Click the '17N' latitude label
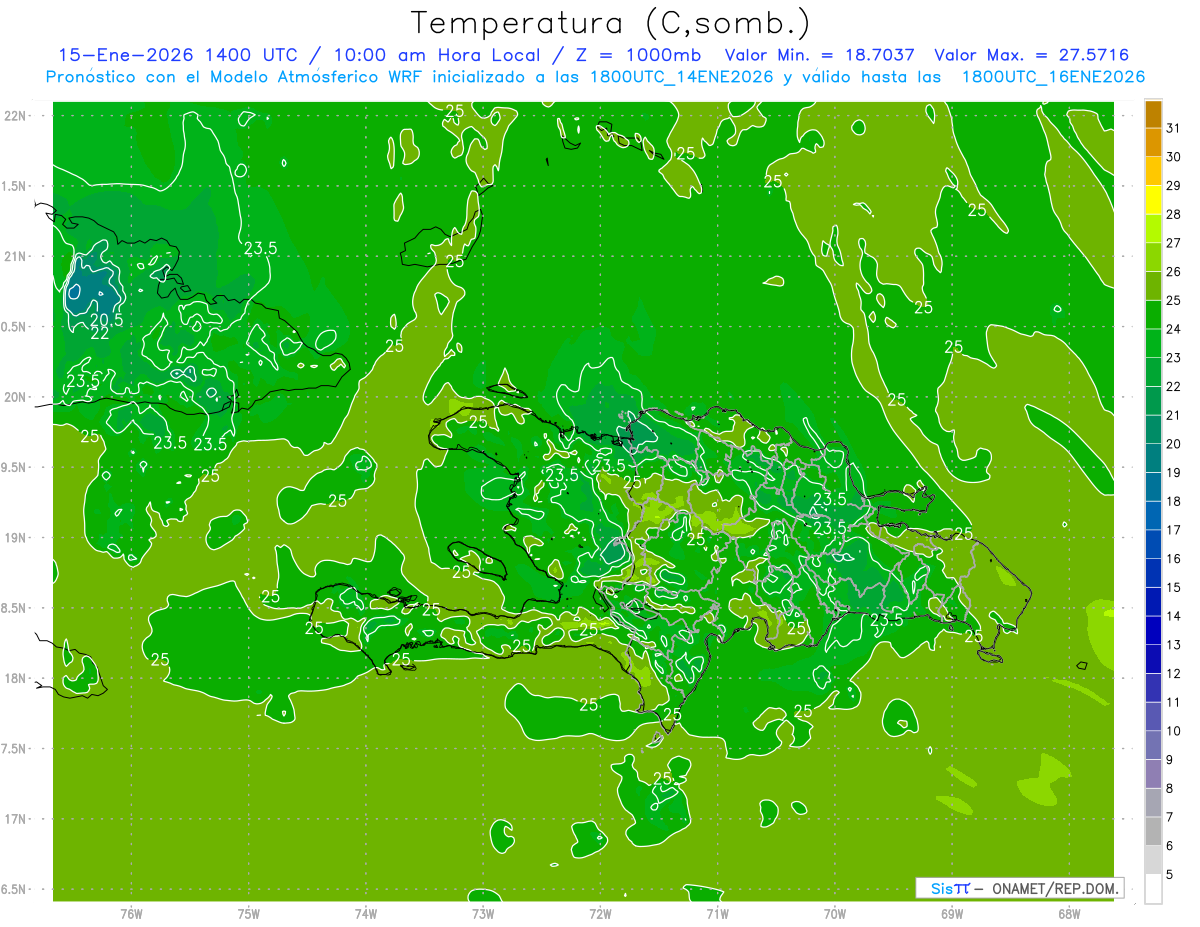 (16, 819)
